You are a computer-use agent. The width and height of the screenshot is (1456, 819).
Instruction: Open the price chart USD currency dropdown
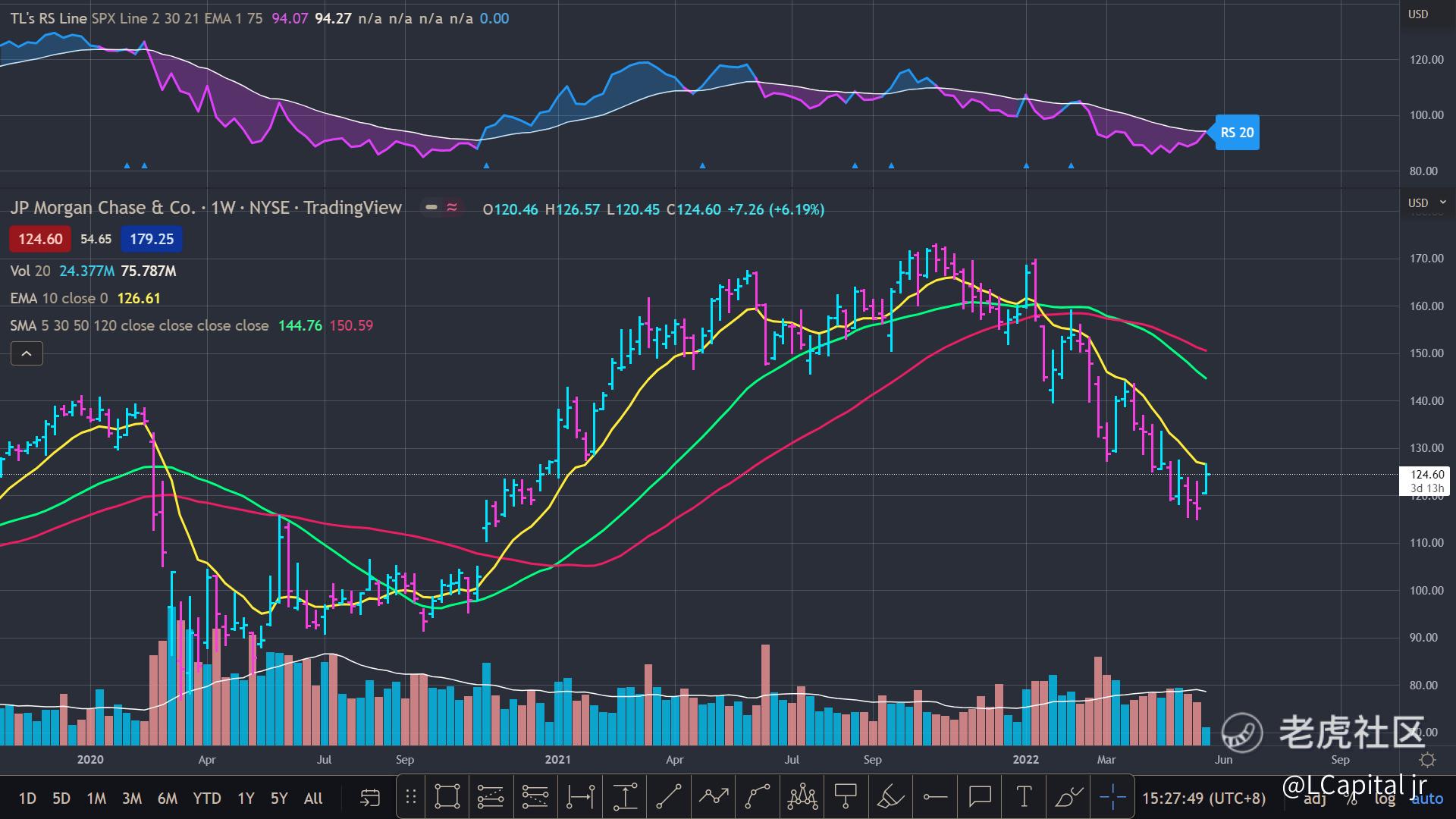point(1418,202)
